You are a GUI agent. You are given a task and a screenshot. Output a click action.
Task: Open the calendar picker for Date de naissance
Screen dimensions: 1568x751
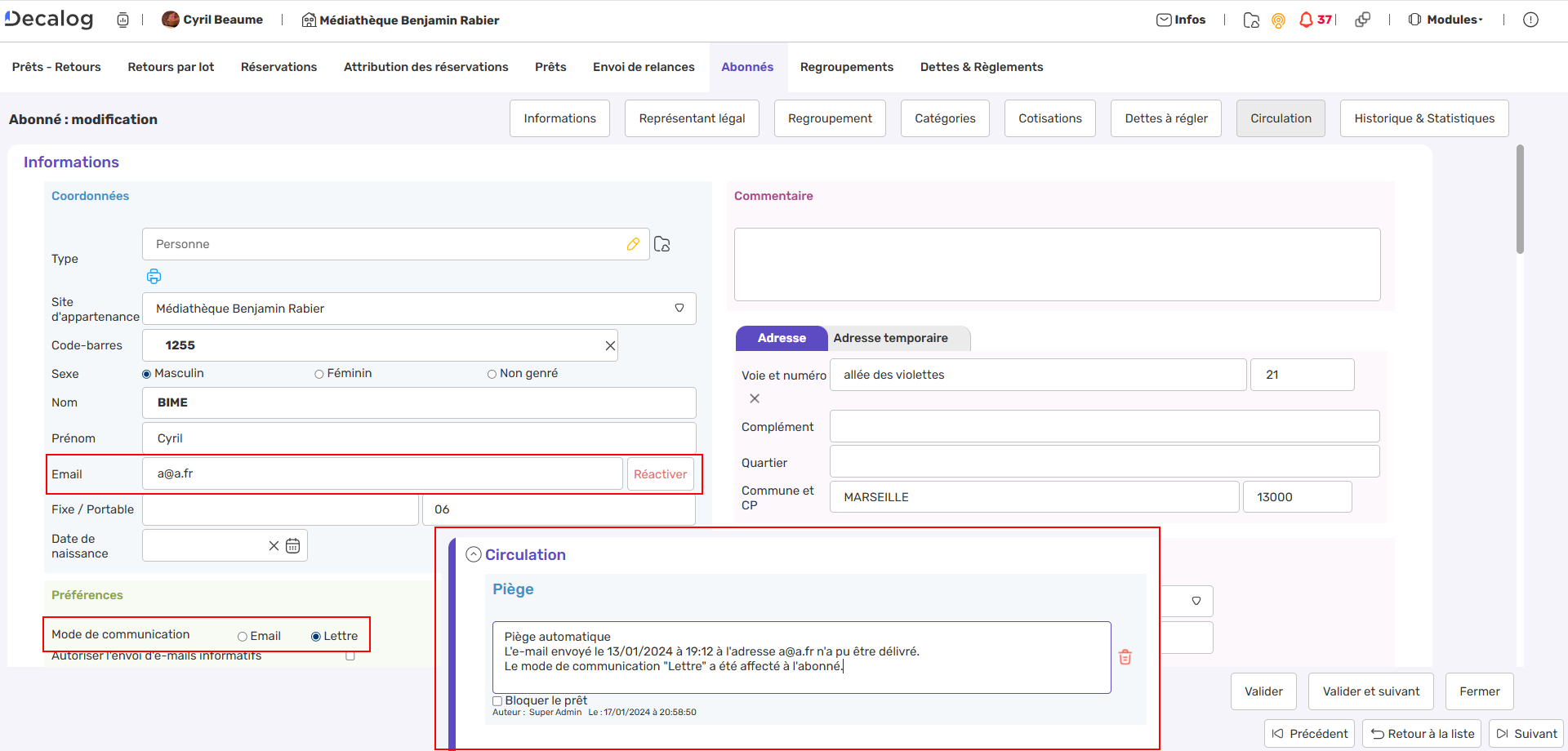click(293, 546)
